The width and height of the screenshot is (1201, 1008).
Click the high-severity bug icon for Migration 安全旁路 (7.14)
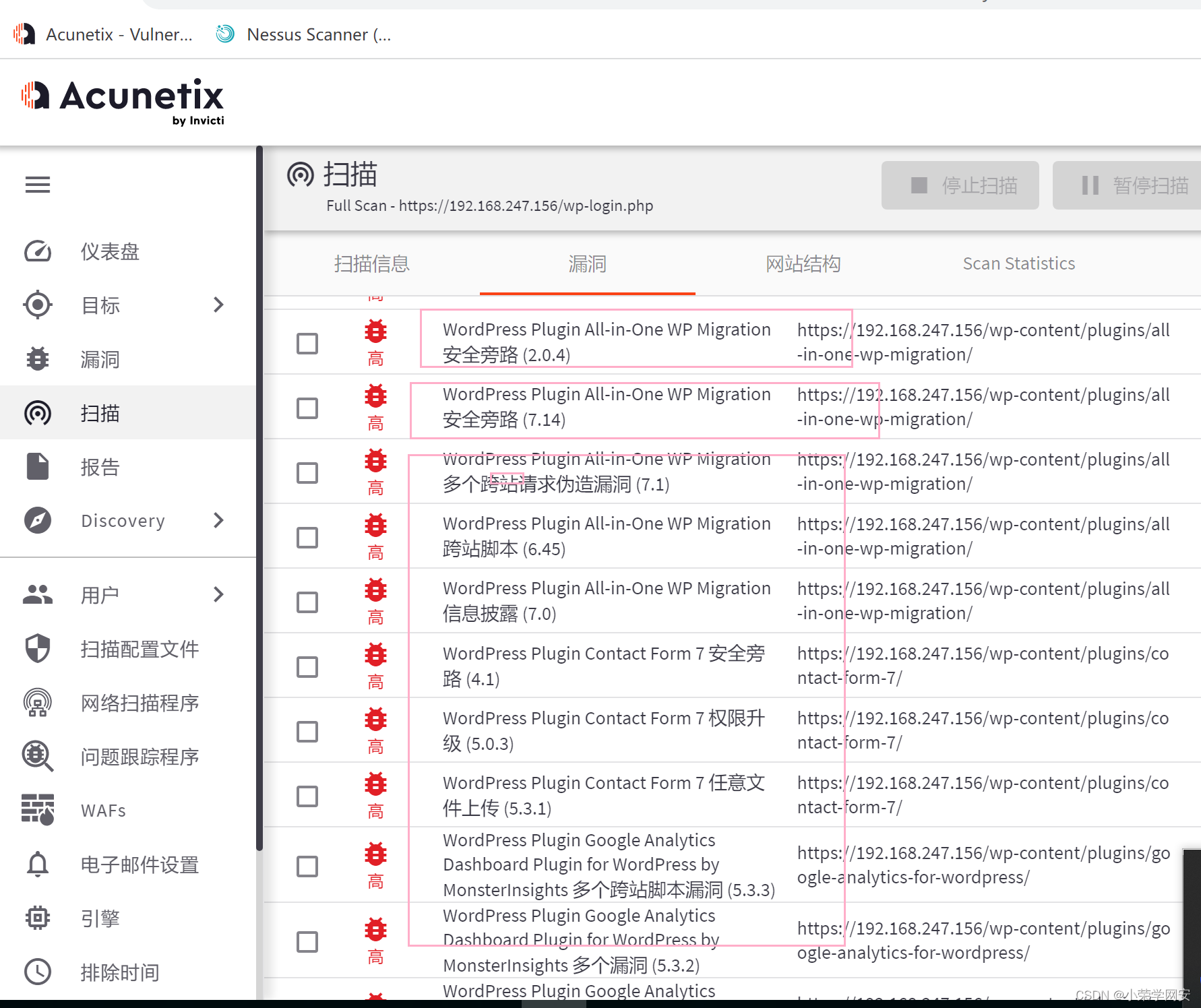tap(375, 396)
